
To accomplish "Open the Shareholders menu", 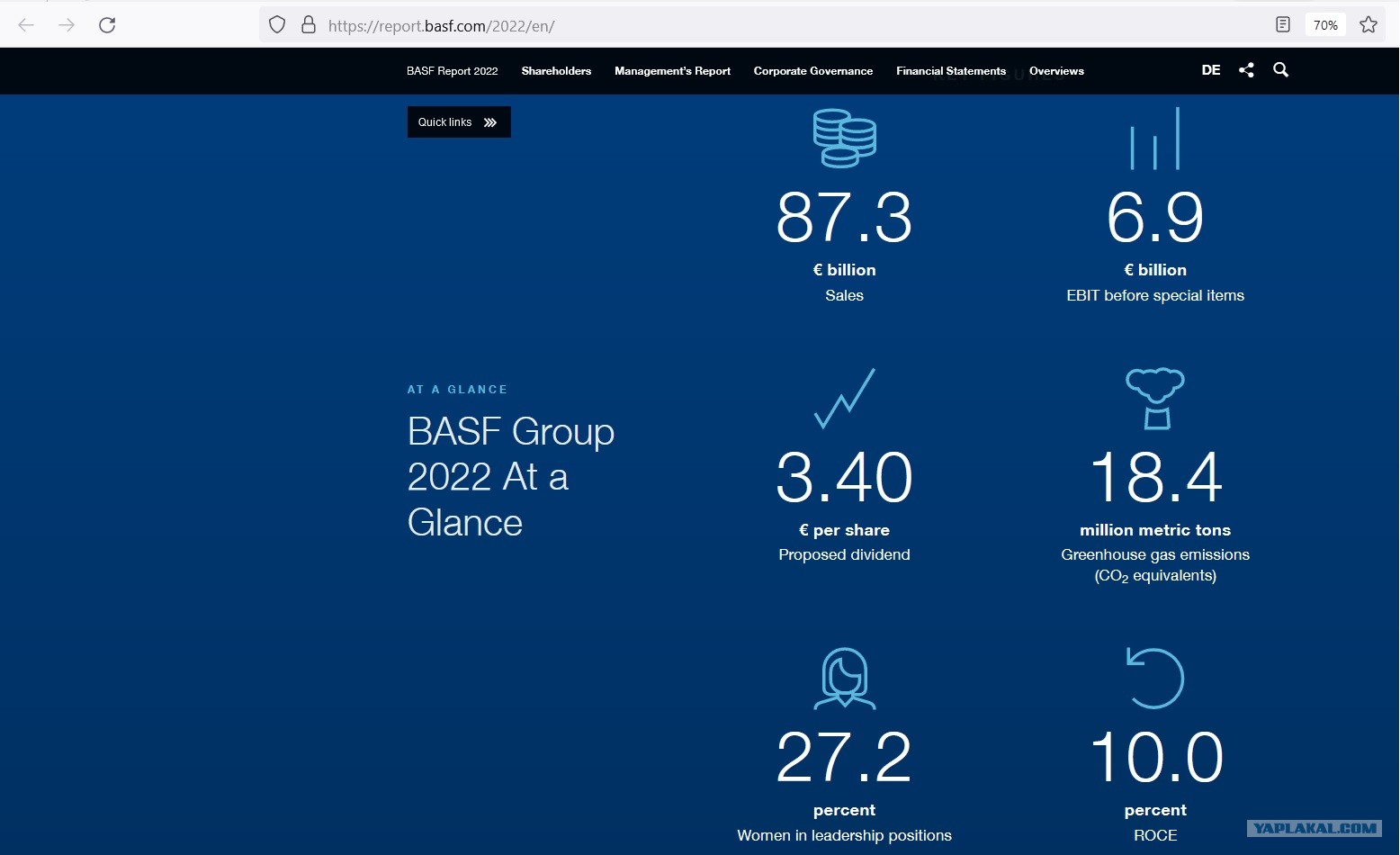I will click(x=557, y=71).
